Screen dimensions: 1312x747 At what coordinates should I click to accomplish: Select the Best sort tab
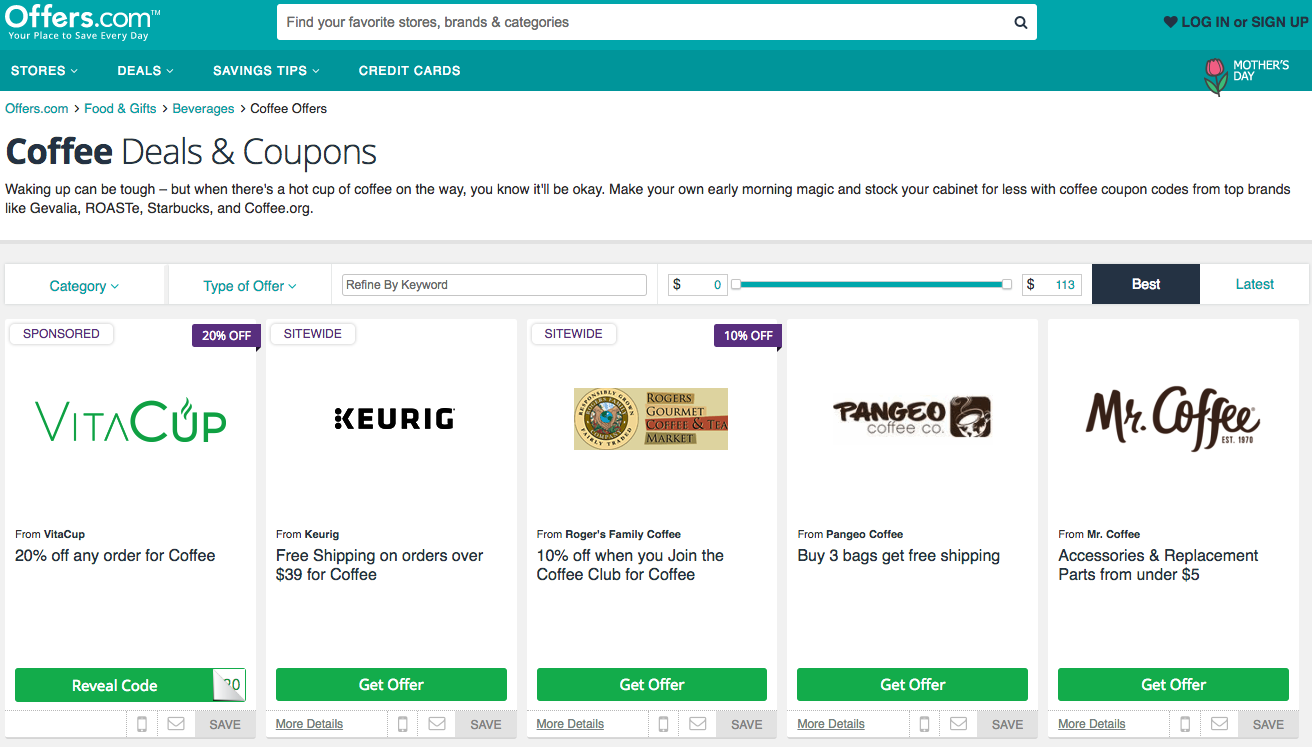click(x=1146, y=284)
